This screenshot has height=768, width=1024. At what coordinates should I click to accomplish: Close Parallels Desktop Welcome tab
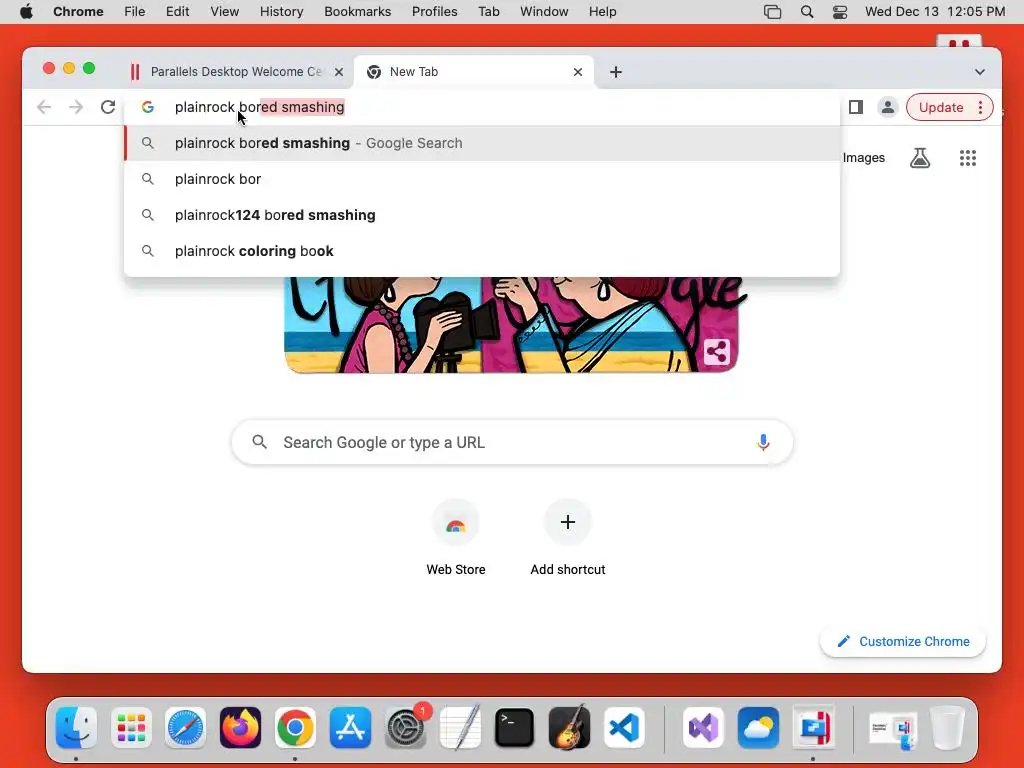click(x=338, y=72)
